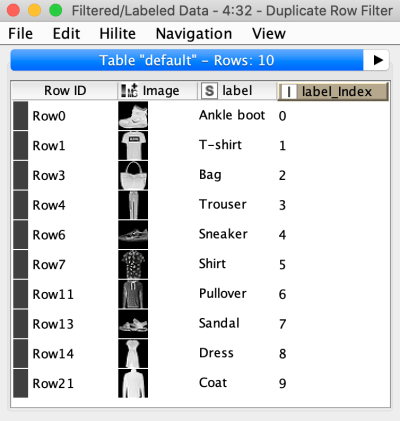The width and height of the screenshot is (400, 421).
Task: Close the Duplicate Row Filter window
Action: (13, 10)
